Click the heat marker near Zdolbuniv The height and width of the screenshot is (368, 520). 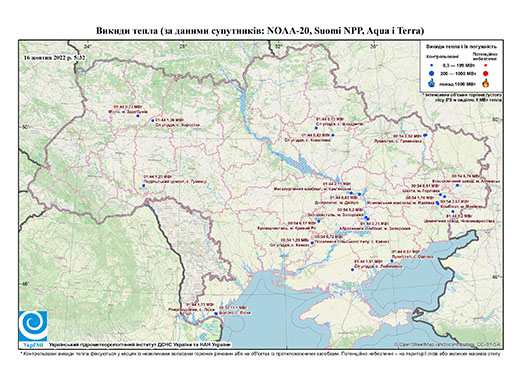138,116
